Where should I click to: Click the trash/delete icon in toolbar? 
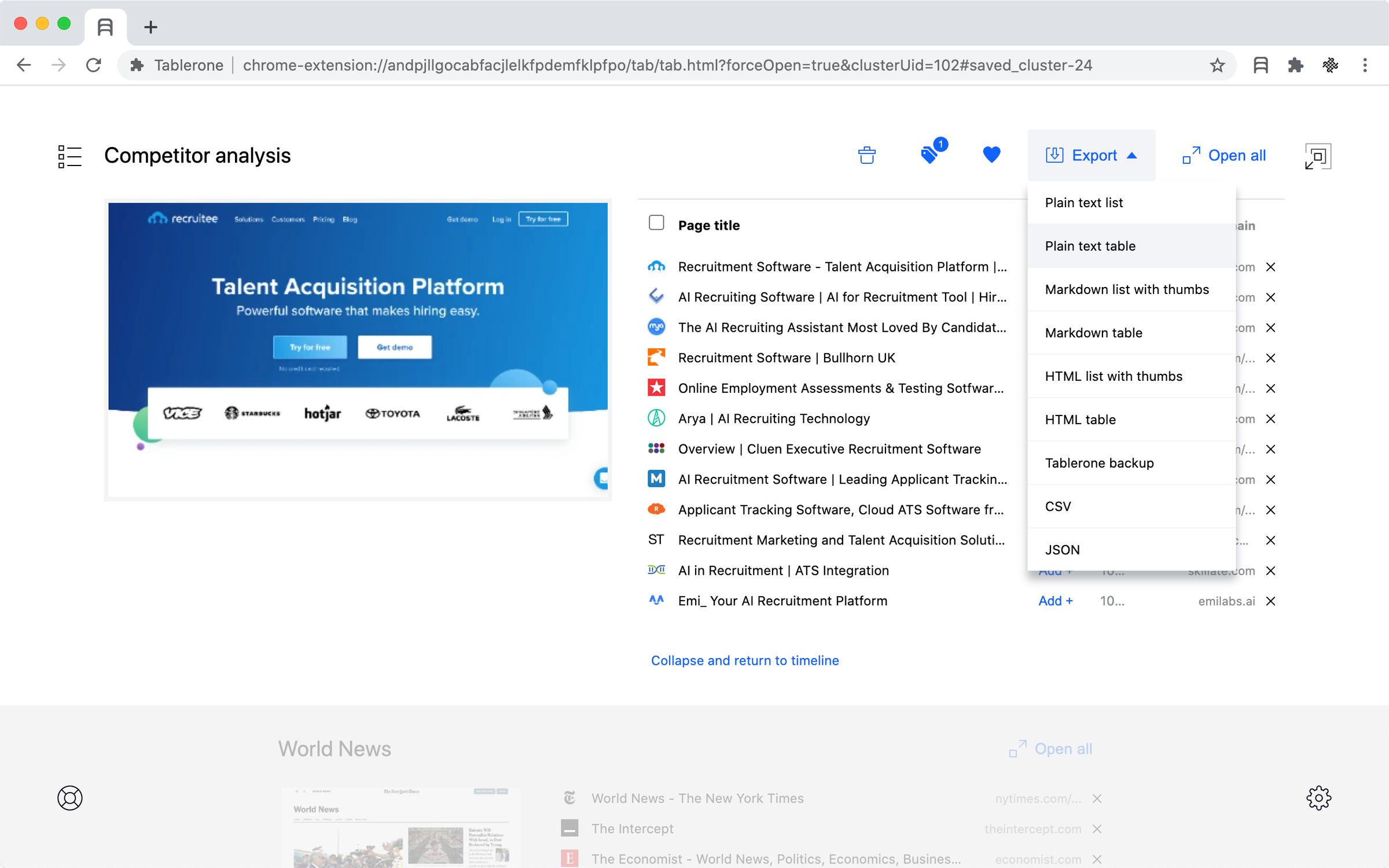click(866, 155)
